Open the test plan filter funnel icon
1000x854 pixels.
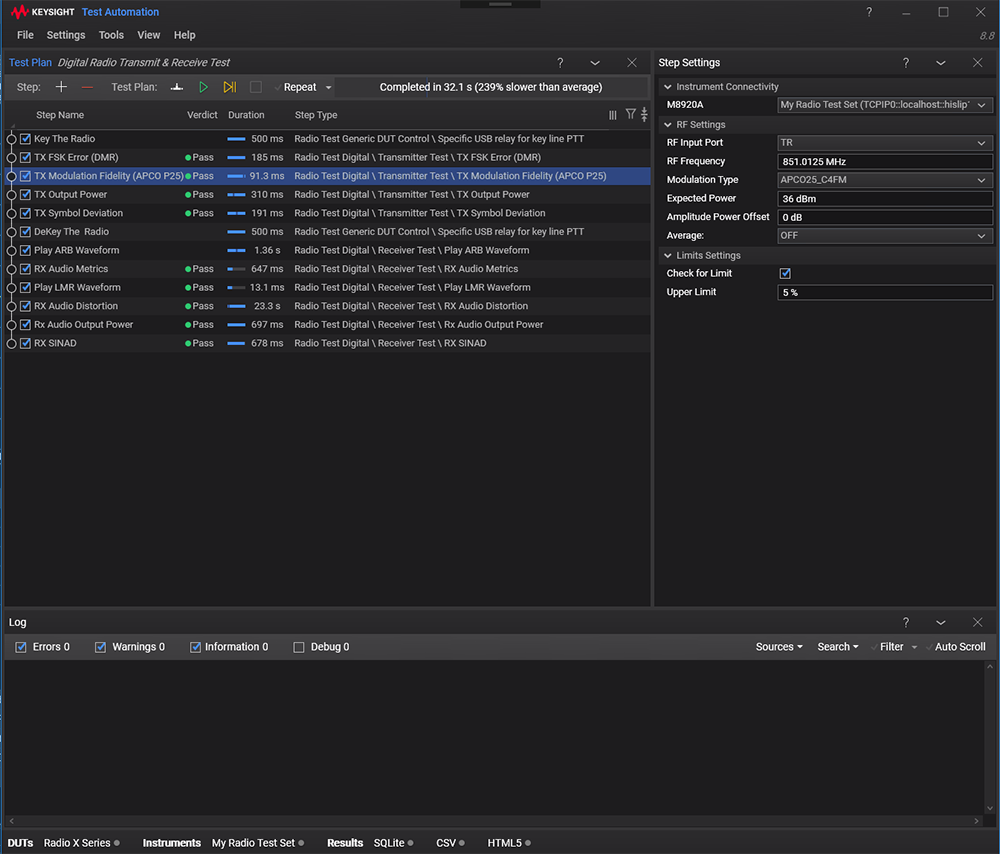click(x=630, y=115)
